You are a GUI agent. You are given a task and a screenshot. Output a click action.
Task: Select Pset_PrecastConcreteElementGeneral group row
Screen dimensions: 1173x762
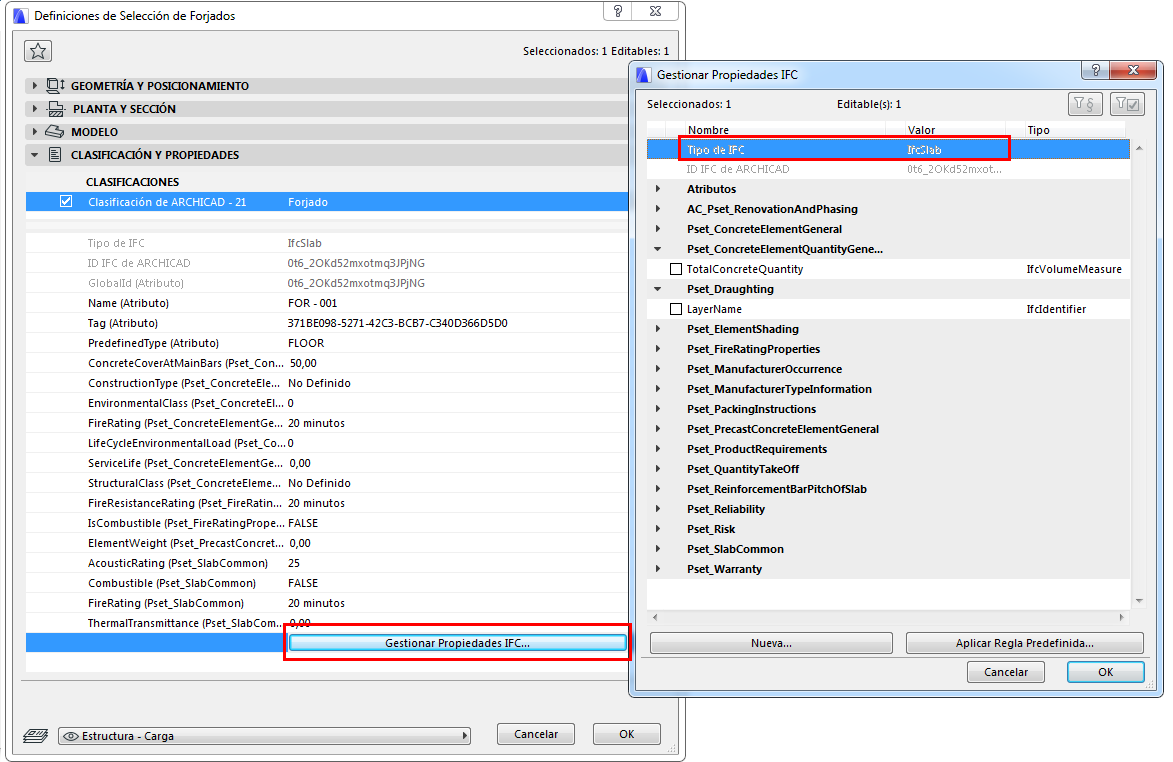pos(888,428)
